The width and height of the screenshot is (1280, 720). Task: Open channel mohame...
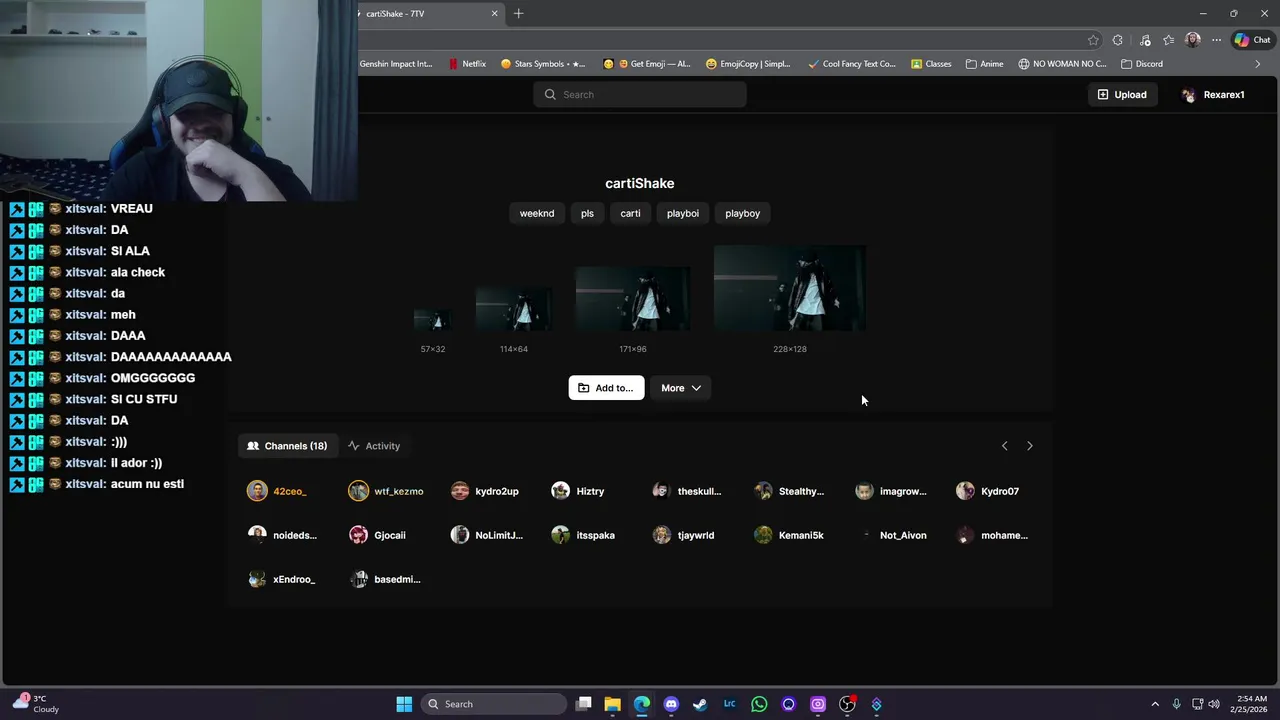[992, 535]
